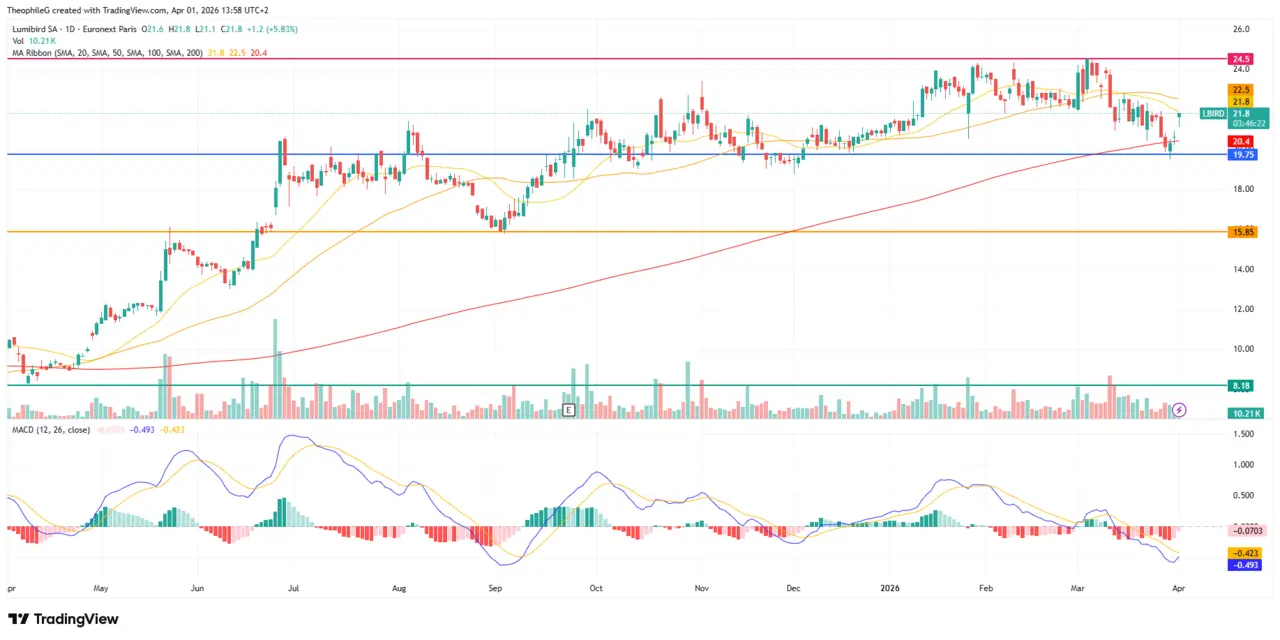Click Euronext Paris in the symbol legend
The image size is (1280, 640).
(x=112, y=30)
